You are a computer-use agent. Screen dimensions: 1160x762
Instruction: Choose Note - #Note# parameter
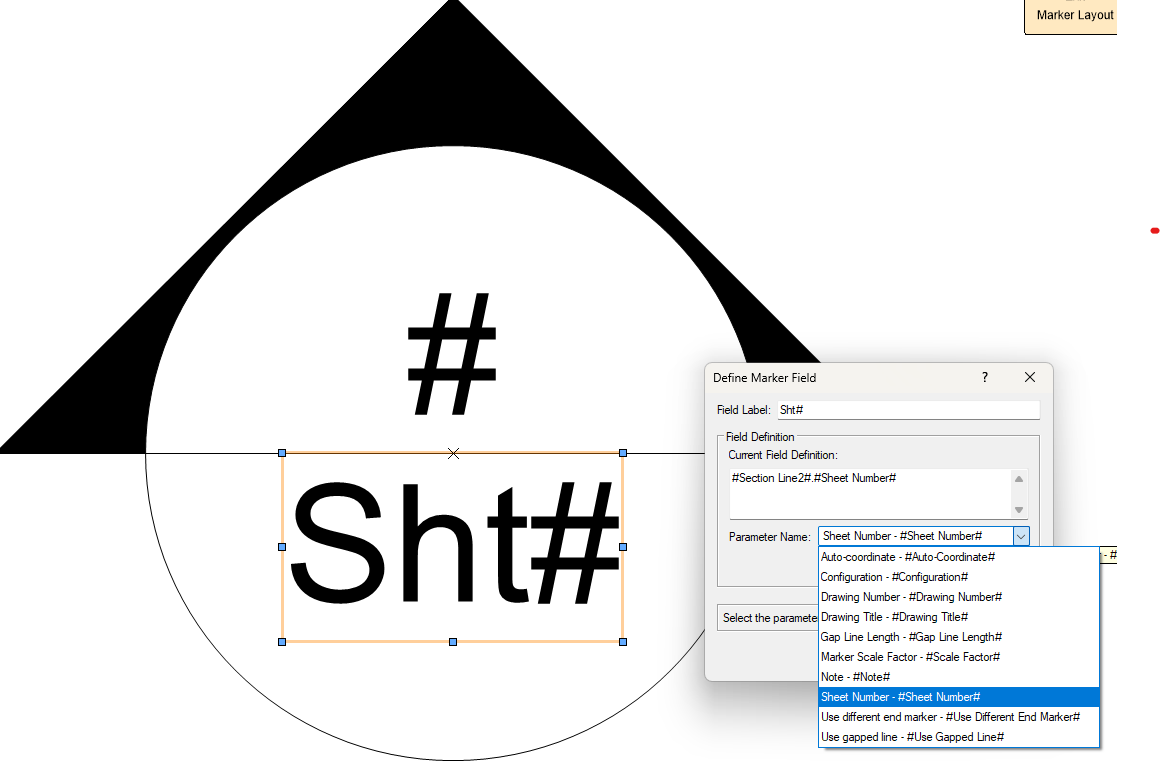coord(855,676)
